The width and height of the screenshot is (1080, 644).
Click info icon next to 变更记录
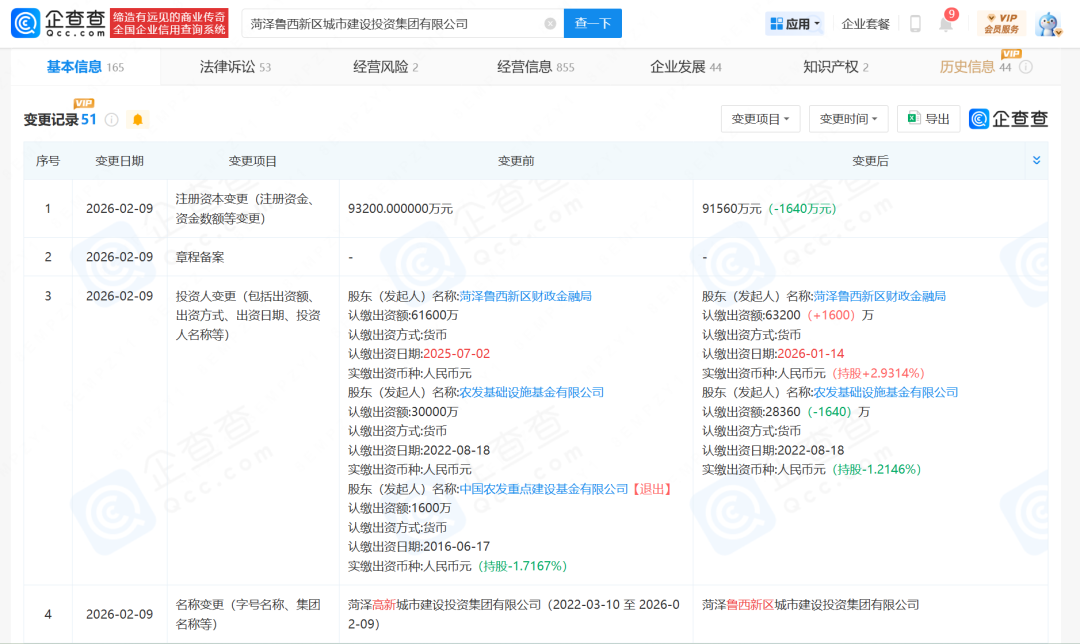click(x=111, y=120)
